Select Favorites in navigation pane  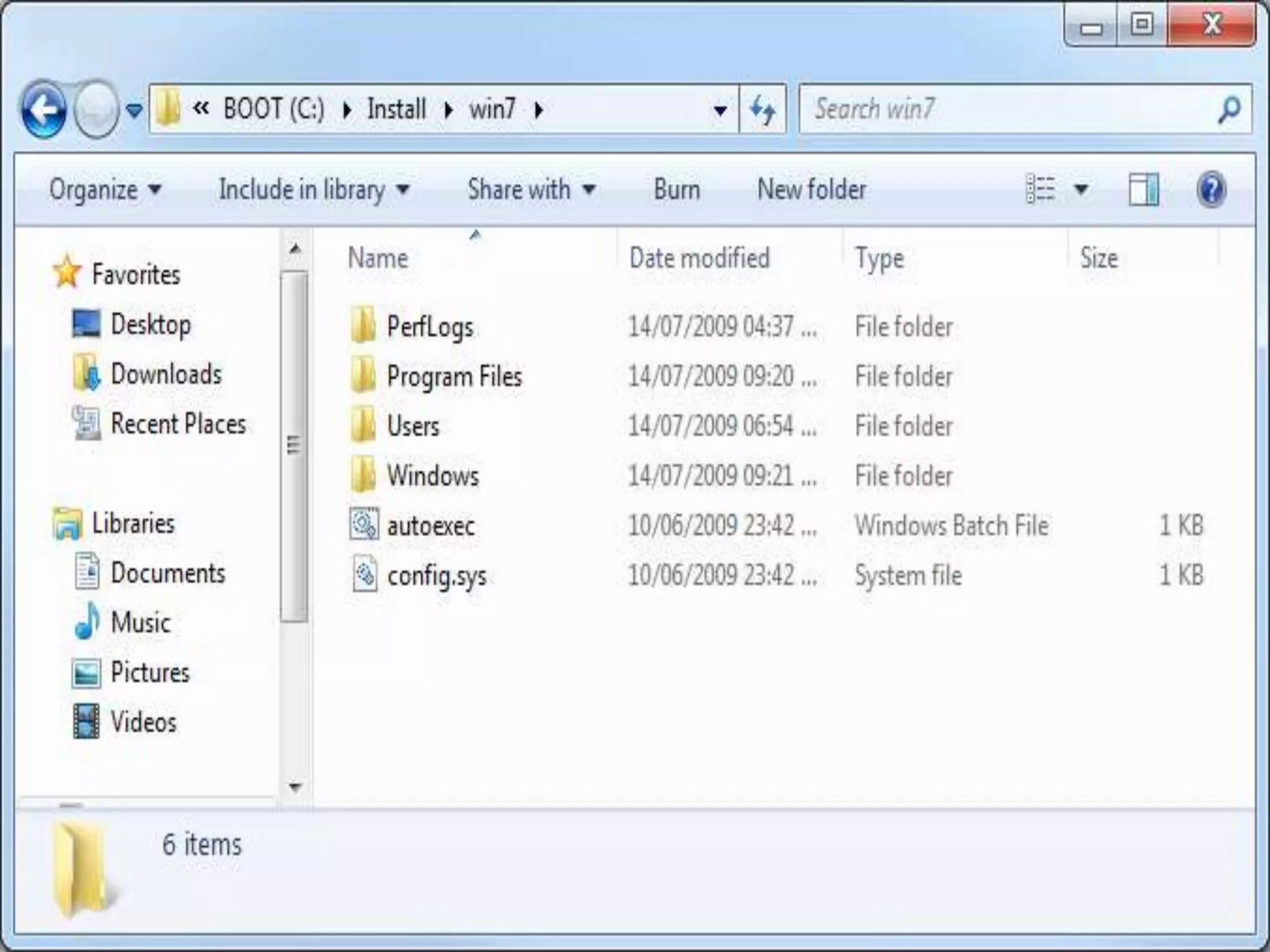pos(136,275)
